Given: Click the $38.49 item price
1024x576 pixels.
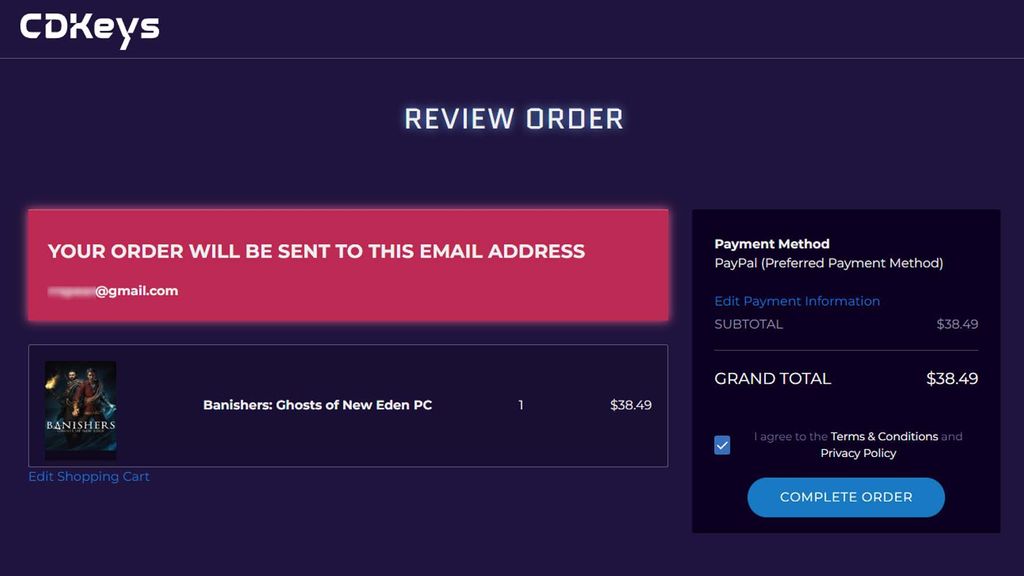Looking at the screenshot, I should click(x=628, y=405).
